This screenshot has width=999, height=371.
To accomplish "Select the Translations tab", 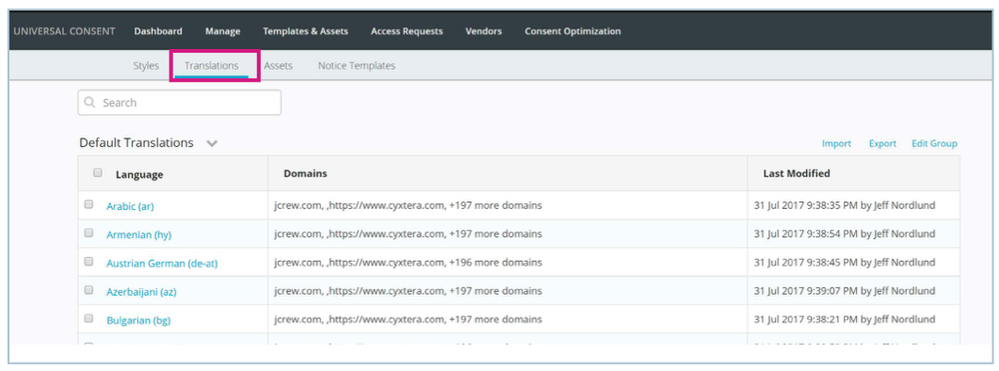I will click(x=212, y=66).
